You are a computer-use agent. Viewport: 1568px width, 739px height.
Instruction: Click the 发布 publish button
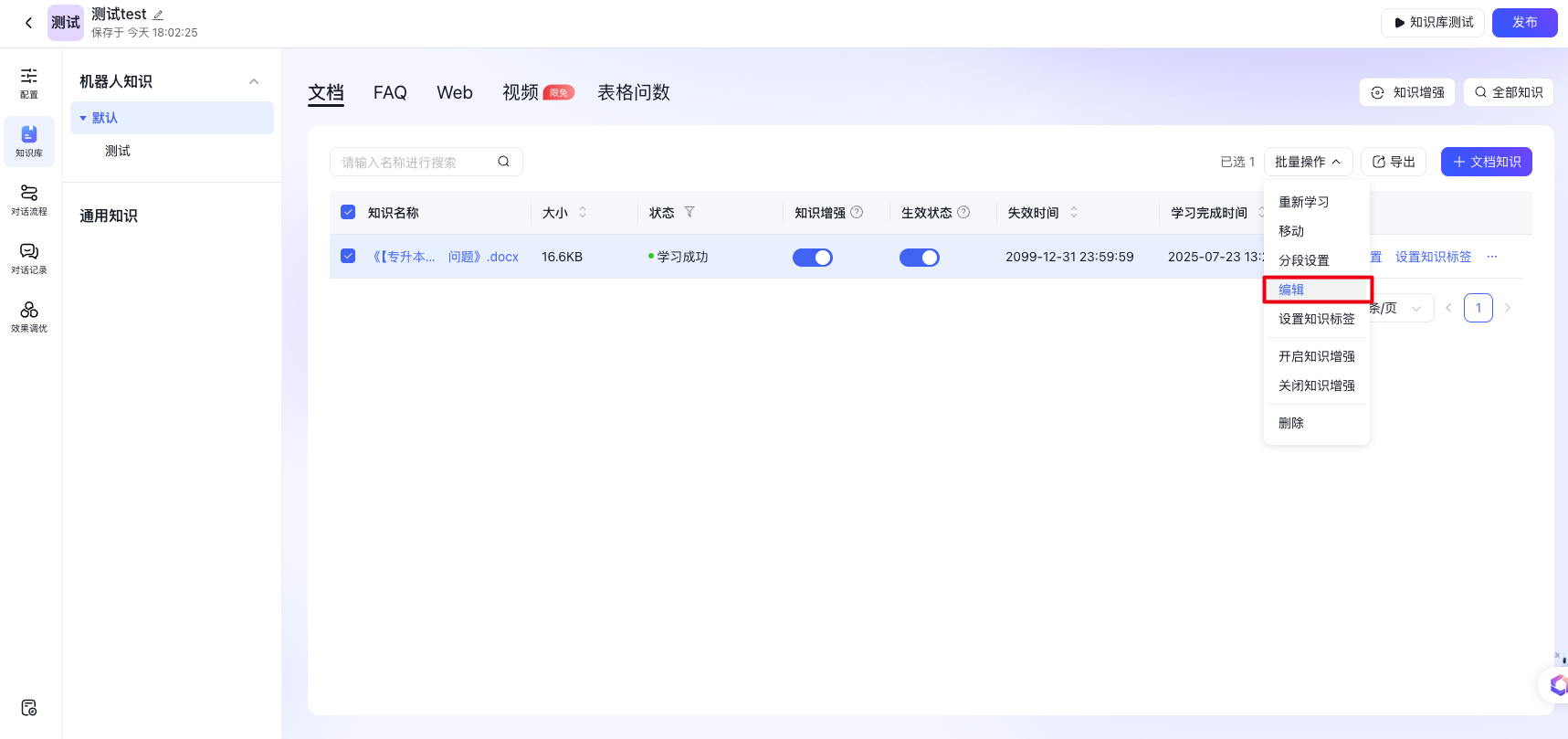point(1524,22)
